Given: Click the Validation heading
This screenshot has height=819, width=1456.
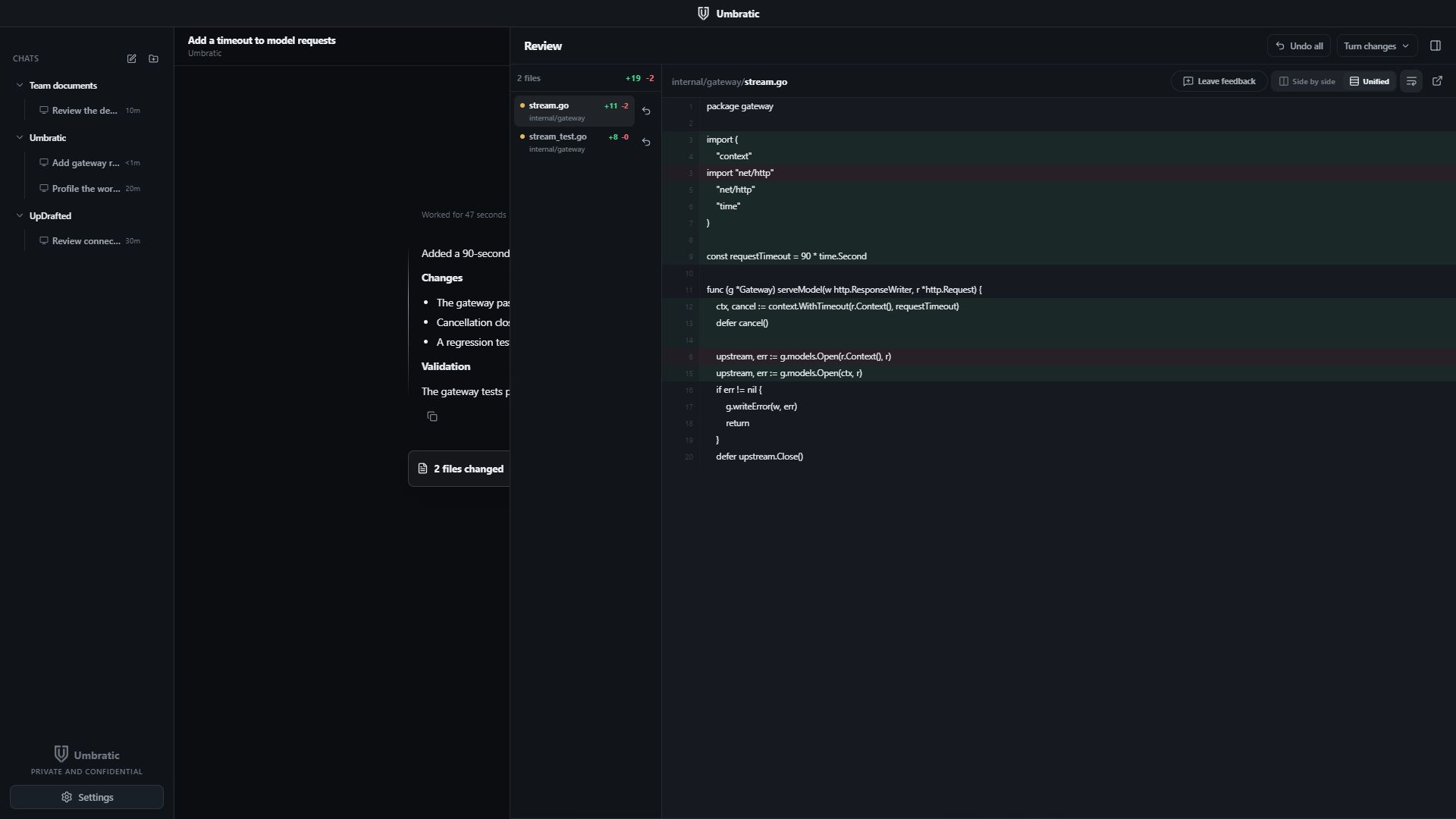Looking at the screenshot, I should coord(446,366).
